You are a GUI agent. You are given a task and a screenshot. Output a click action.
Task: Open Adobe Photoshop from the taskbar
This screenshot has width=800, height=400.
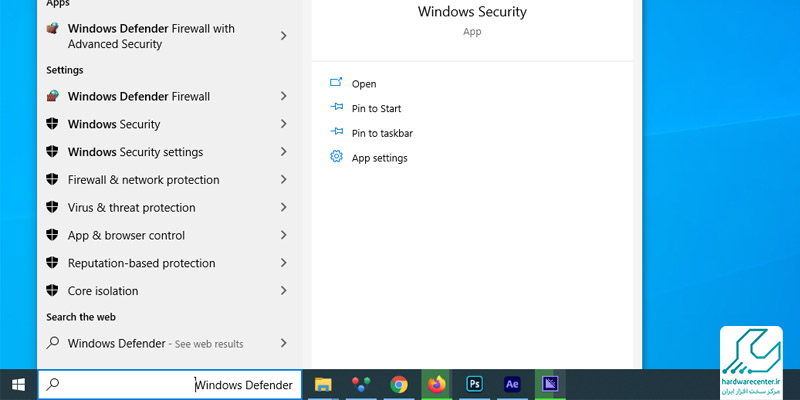(x=474, y=384)
